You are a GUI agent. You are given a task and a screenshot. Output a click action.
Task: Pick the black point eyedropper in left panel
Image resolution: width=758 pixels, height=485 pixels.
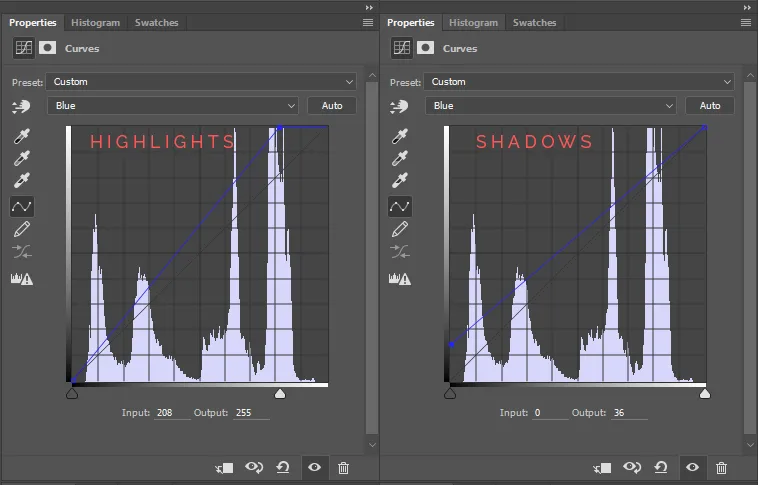[x=22, y=136]
